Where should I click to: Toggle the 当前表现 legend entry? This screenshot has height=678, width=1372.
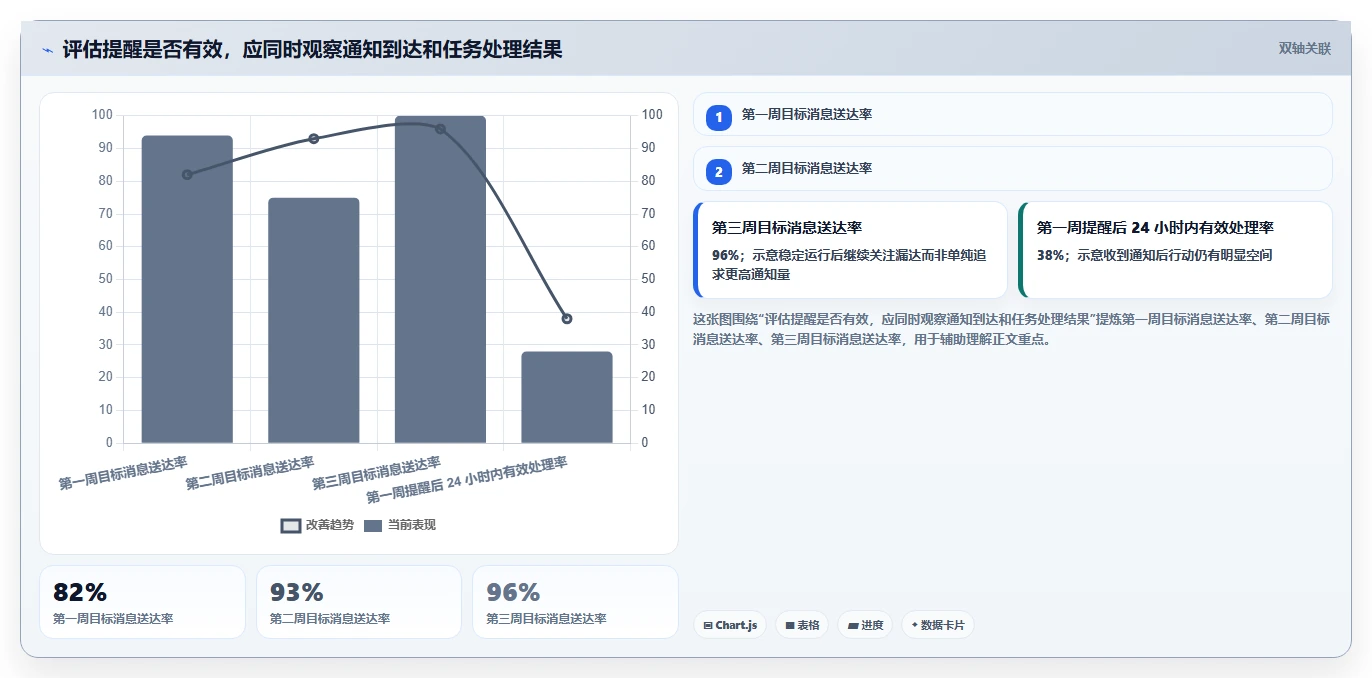400,525
